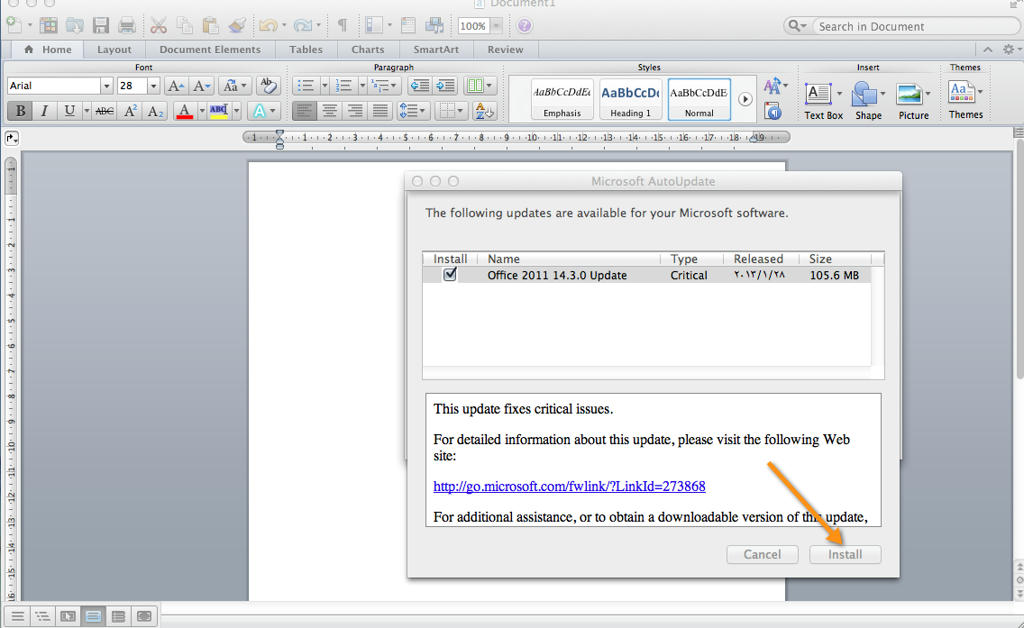Toggle Strikethrough formatting
This screenshot has width=1024, height=628.
(104, 111)
